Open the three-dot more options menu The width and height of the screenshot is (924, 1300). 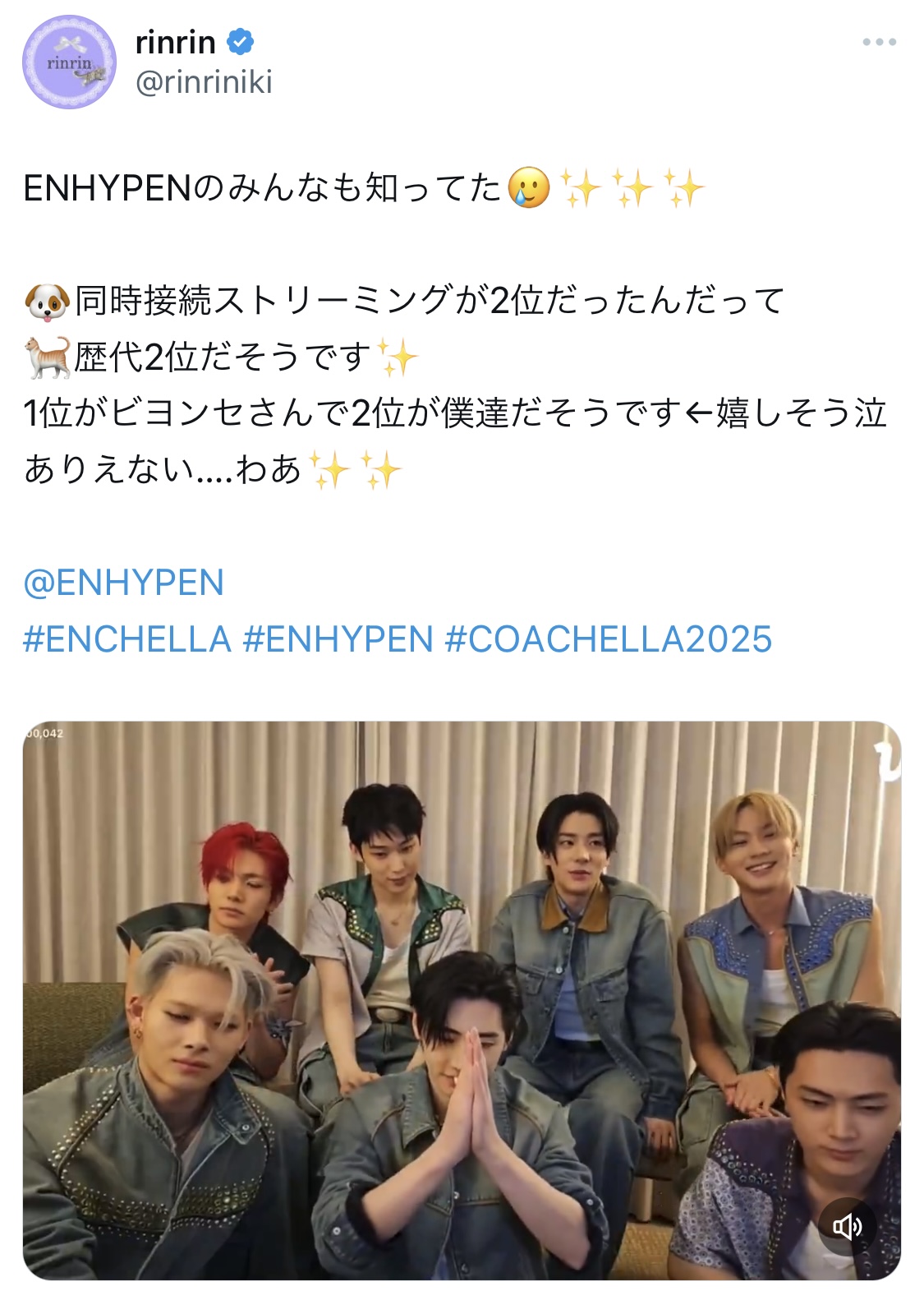click(x=879, y=42)
